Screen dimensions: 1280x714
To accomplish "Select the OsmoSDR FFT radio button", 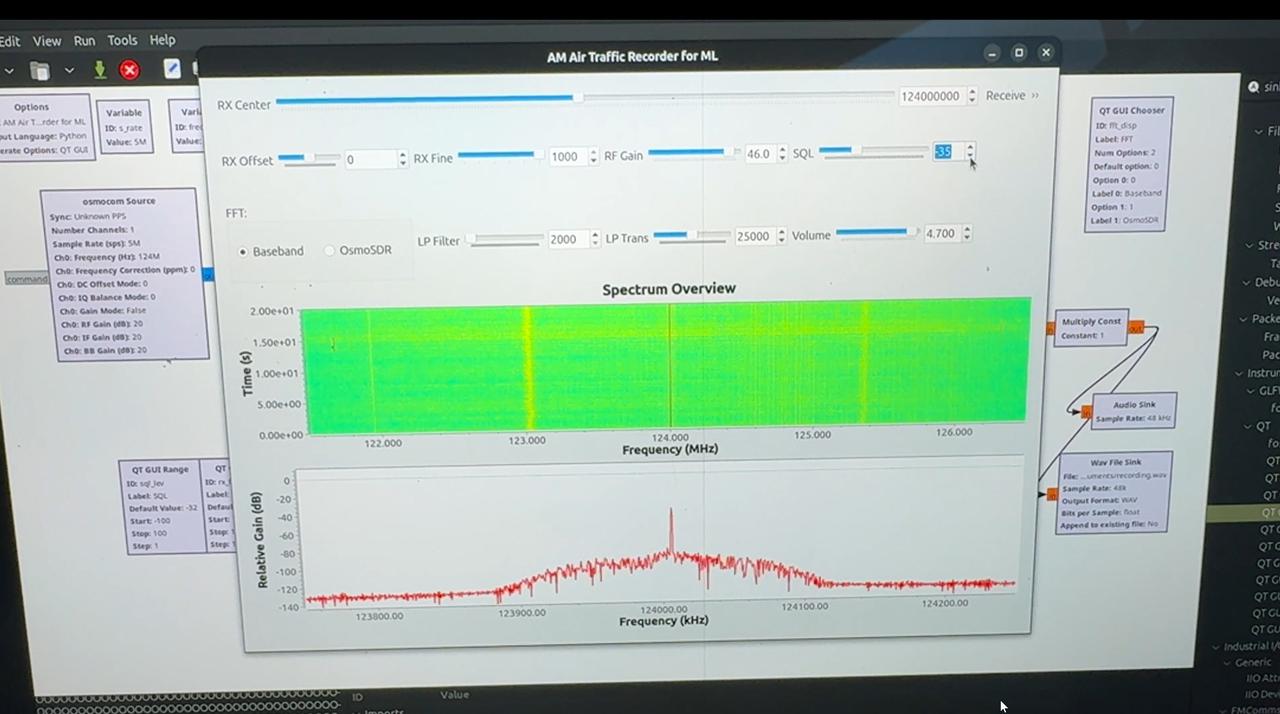I will pyautogui.click(x=356, y=250).
